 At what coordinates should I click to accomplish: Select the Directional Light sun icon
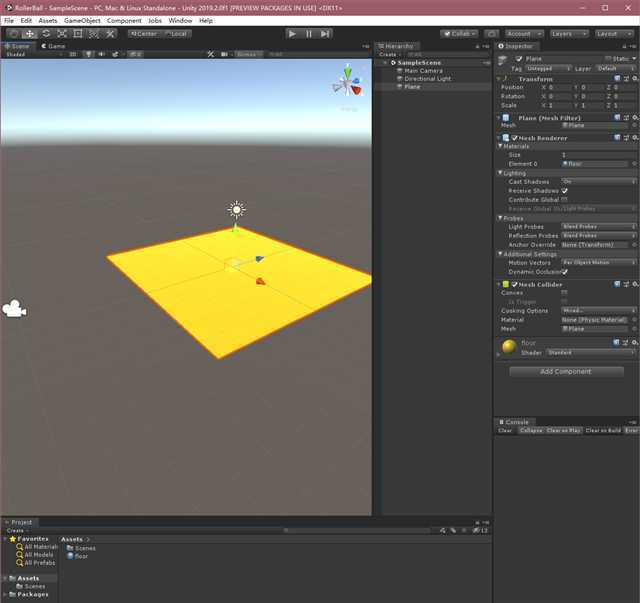pyautogui.click(x=236, y=209)
